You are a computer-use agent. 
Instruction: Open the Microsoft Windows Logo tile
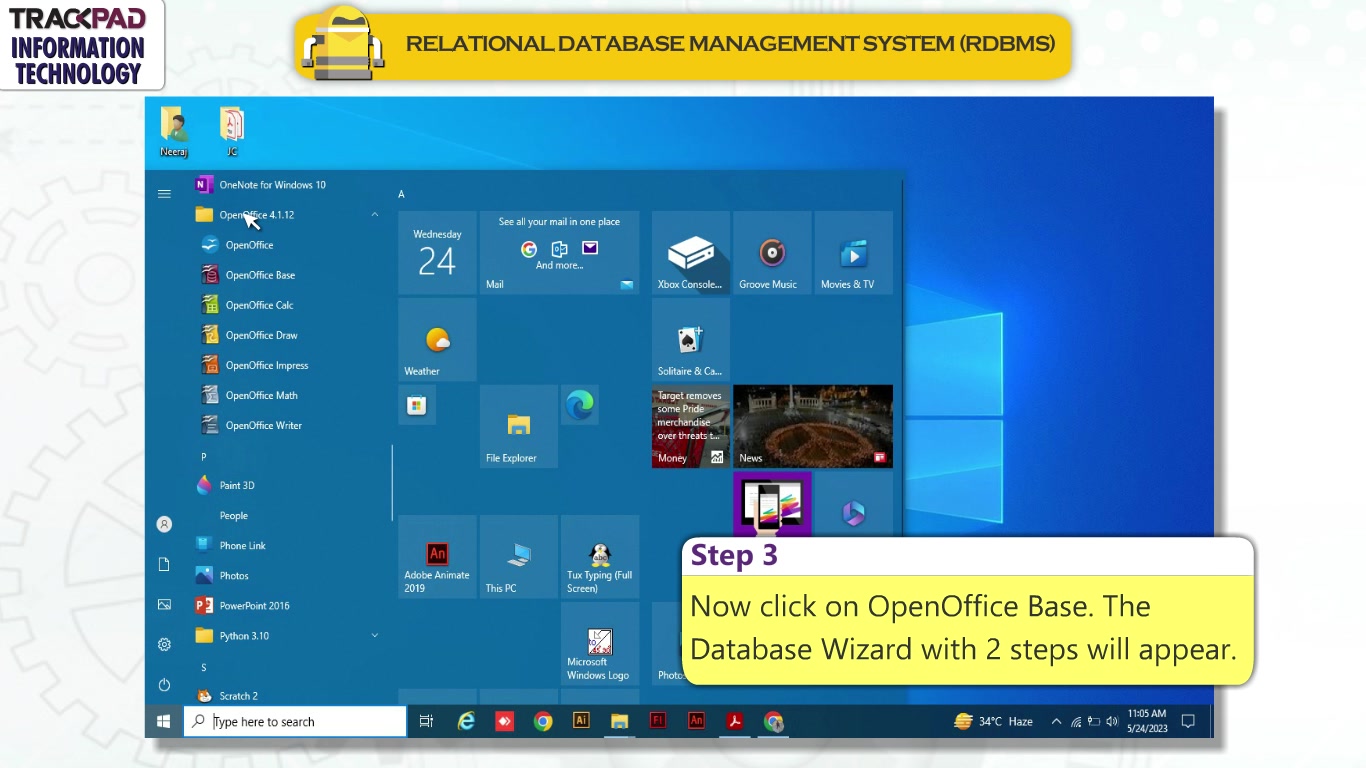coord(600,644)
